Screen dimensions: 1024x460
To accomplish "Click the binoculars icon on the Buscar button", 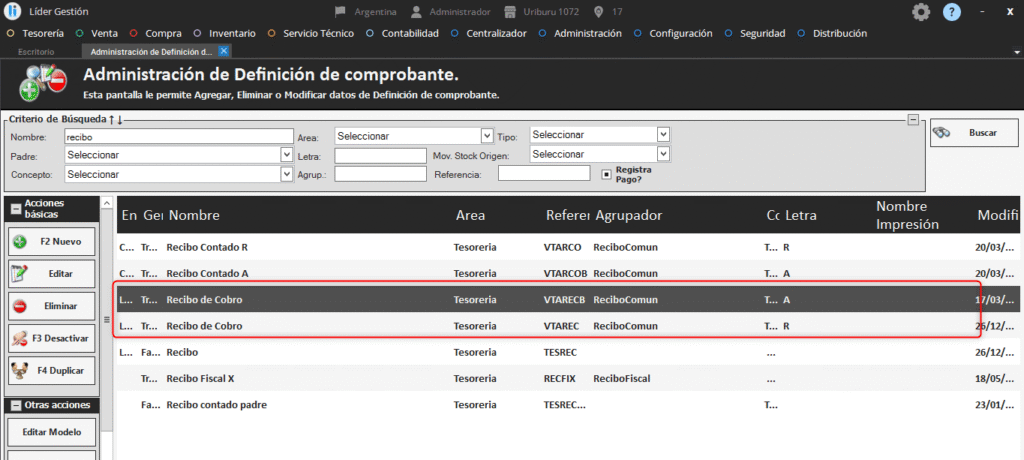I will (941, 133).
